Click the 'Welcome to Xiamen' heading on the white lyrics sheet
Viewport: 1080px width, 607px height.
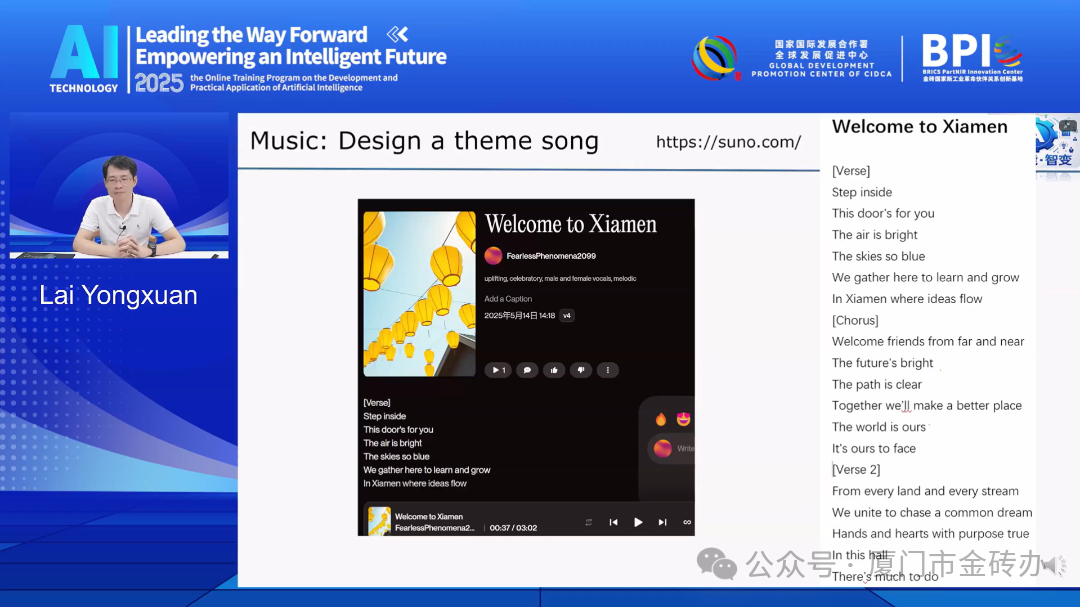(920, 127)
